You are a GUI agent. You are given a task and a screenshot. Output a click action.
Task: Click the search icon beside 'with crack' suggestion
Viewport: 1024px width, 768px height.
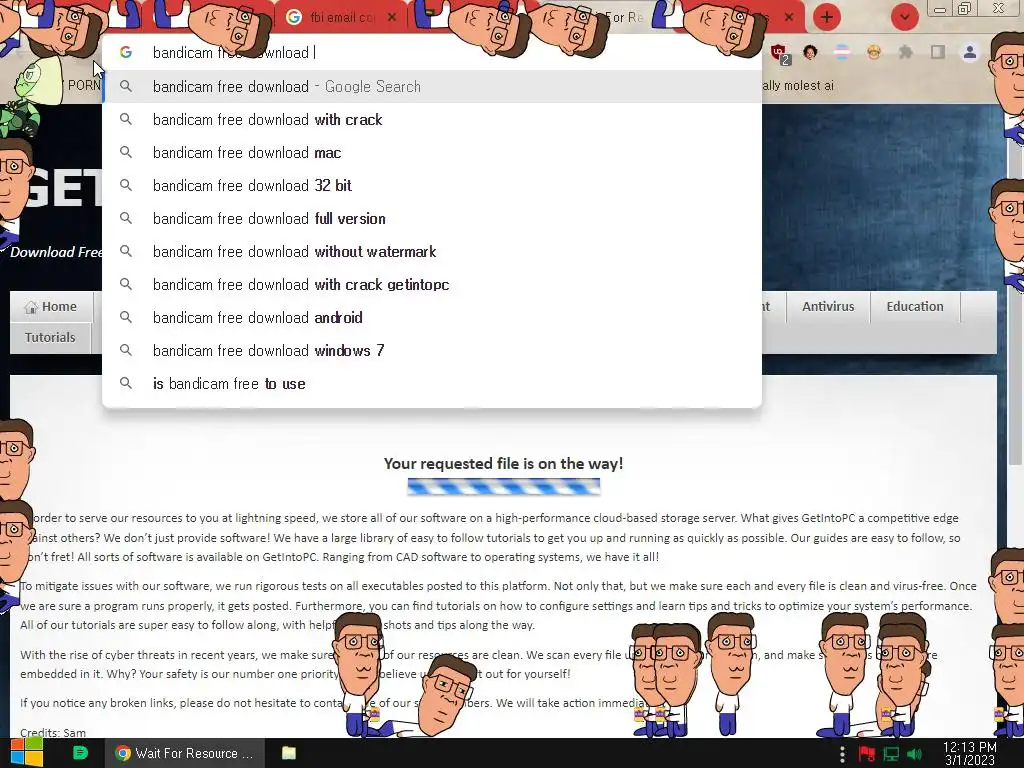click(125, 120)
